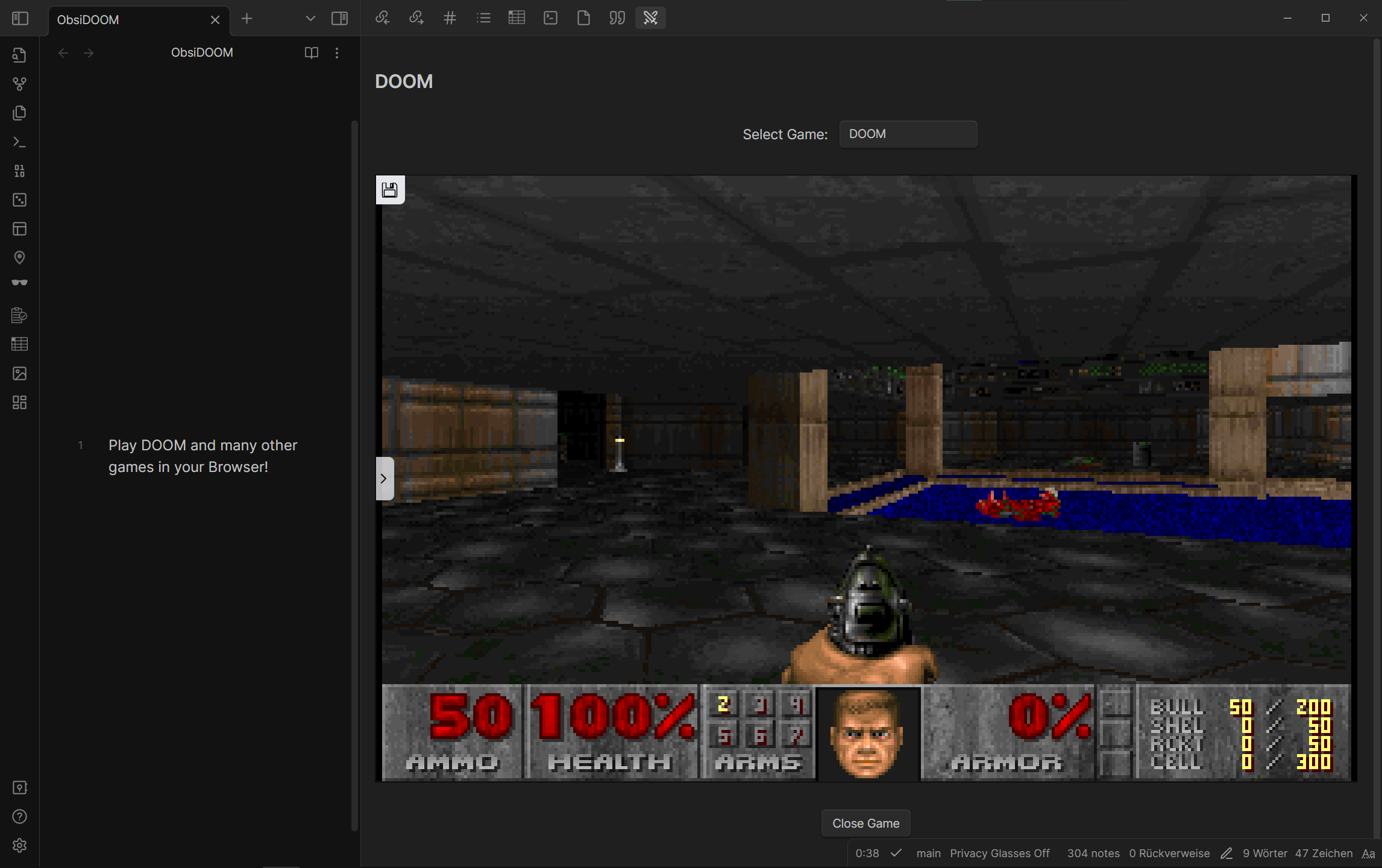The image size is (1382, 868).
Task: Click the Doomguy face in status HUD
Action: [867, 734]
